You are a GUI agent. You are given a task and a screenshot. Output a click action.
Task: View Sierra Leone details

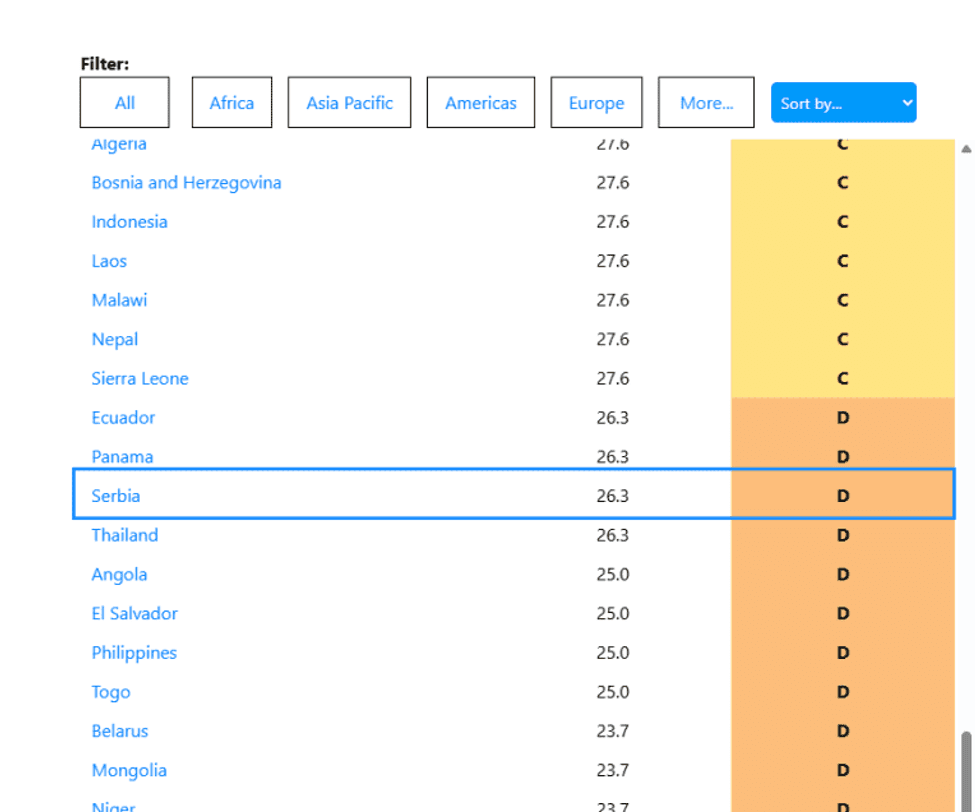(x=140, y=379)
